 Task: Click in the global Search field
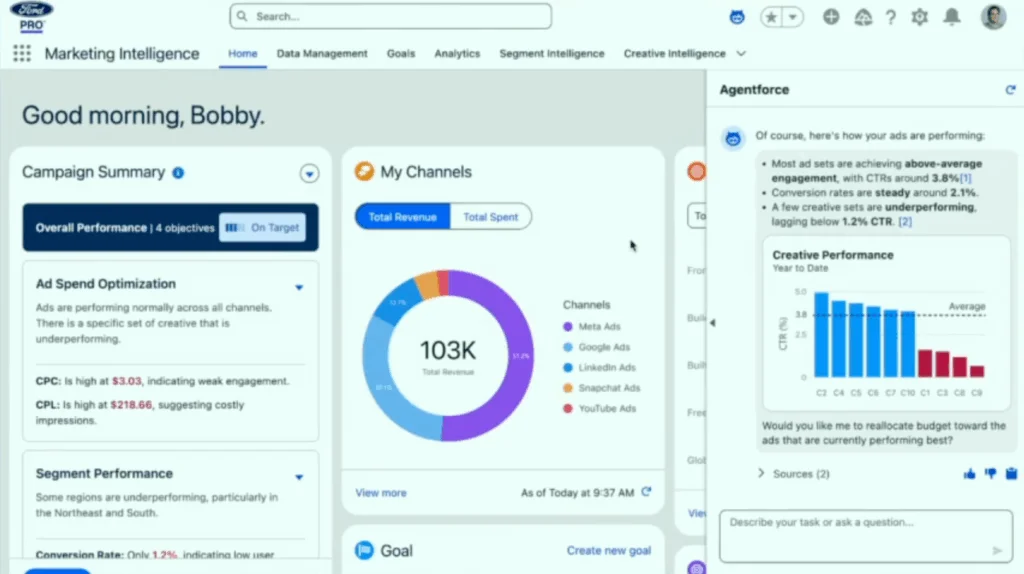[x=391, y=16]
